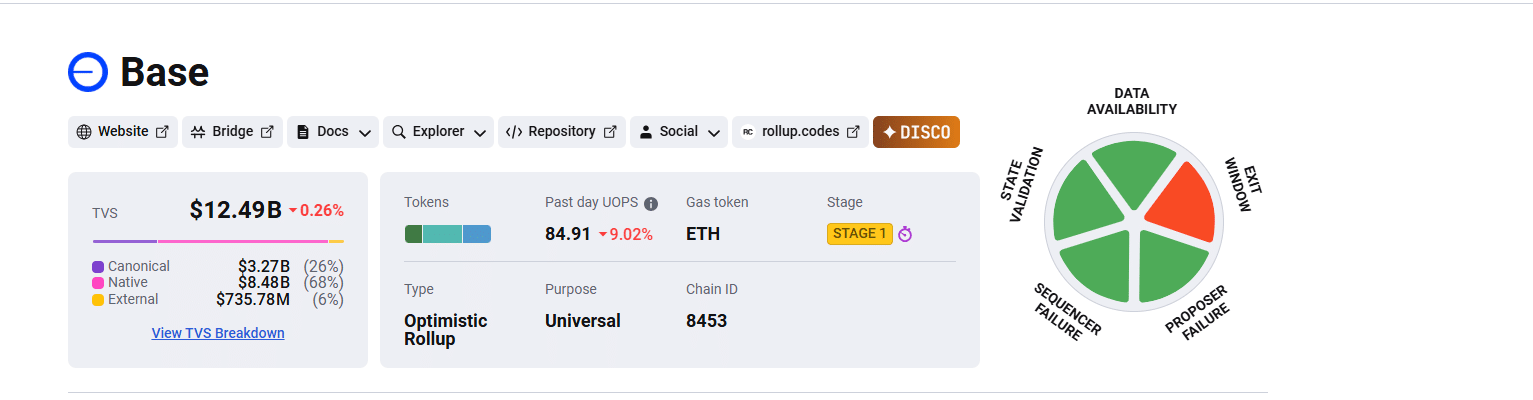Click the rollup.codes logo icon
Screen dimensions: 1533x400
point(748,132)
